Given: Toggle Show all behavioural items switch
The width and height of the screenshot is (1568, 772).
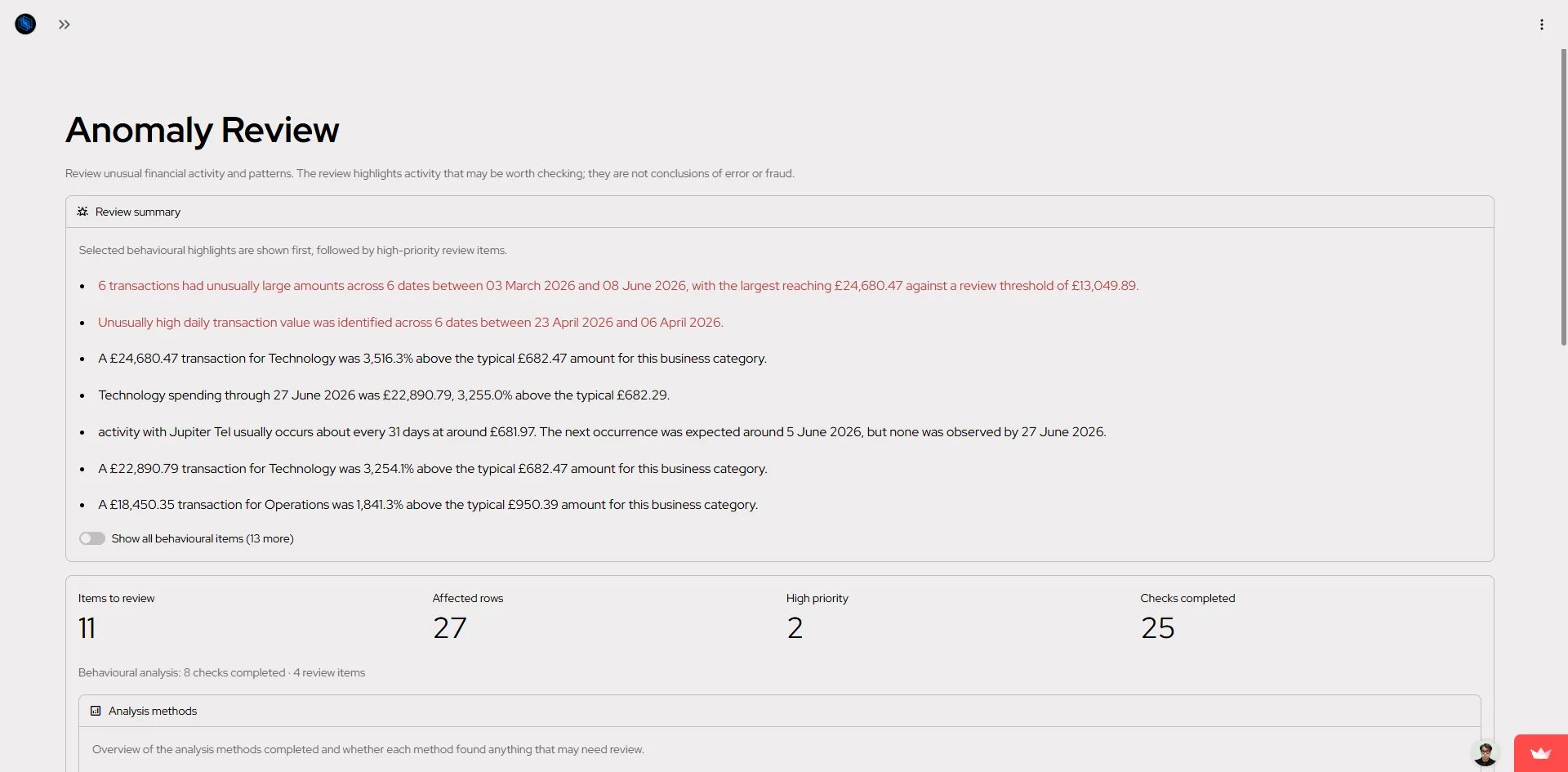Looking at the screenshot, I should (x=92, y=538).
